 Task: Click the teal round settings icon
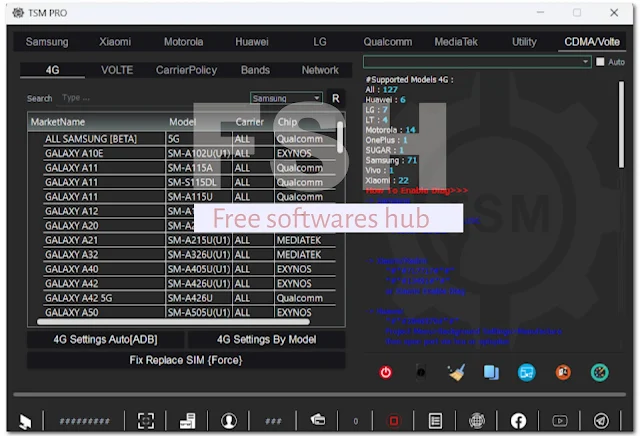(599, 372)
